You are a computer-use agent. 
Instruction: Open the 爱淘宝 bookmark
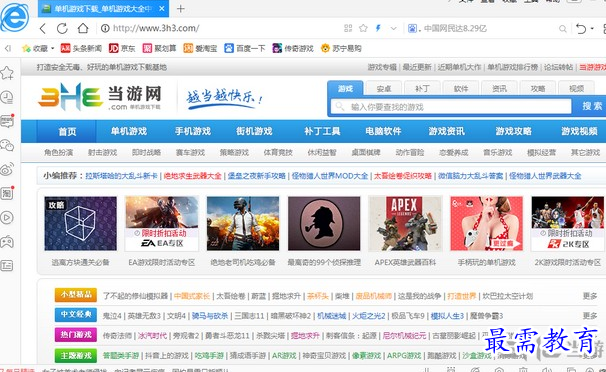pos(200,48)
